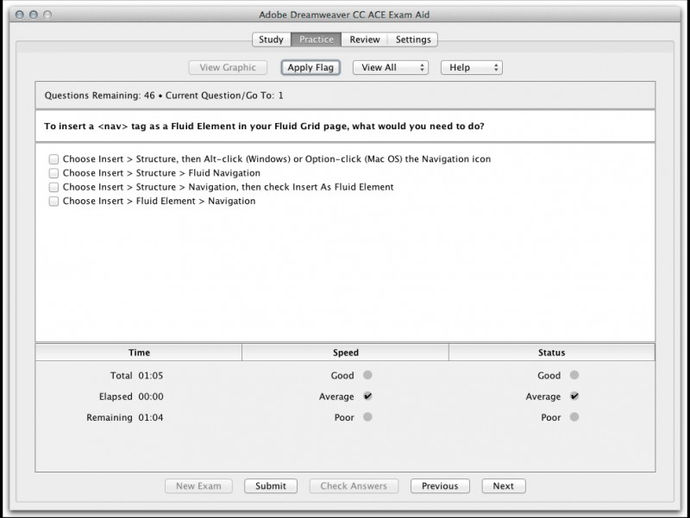Image resolution: width=690 pixels, height=518 pixels.
Task: Select the Good speed indicator
Action: tap(368, 375)
